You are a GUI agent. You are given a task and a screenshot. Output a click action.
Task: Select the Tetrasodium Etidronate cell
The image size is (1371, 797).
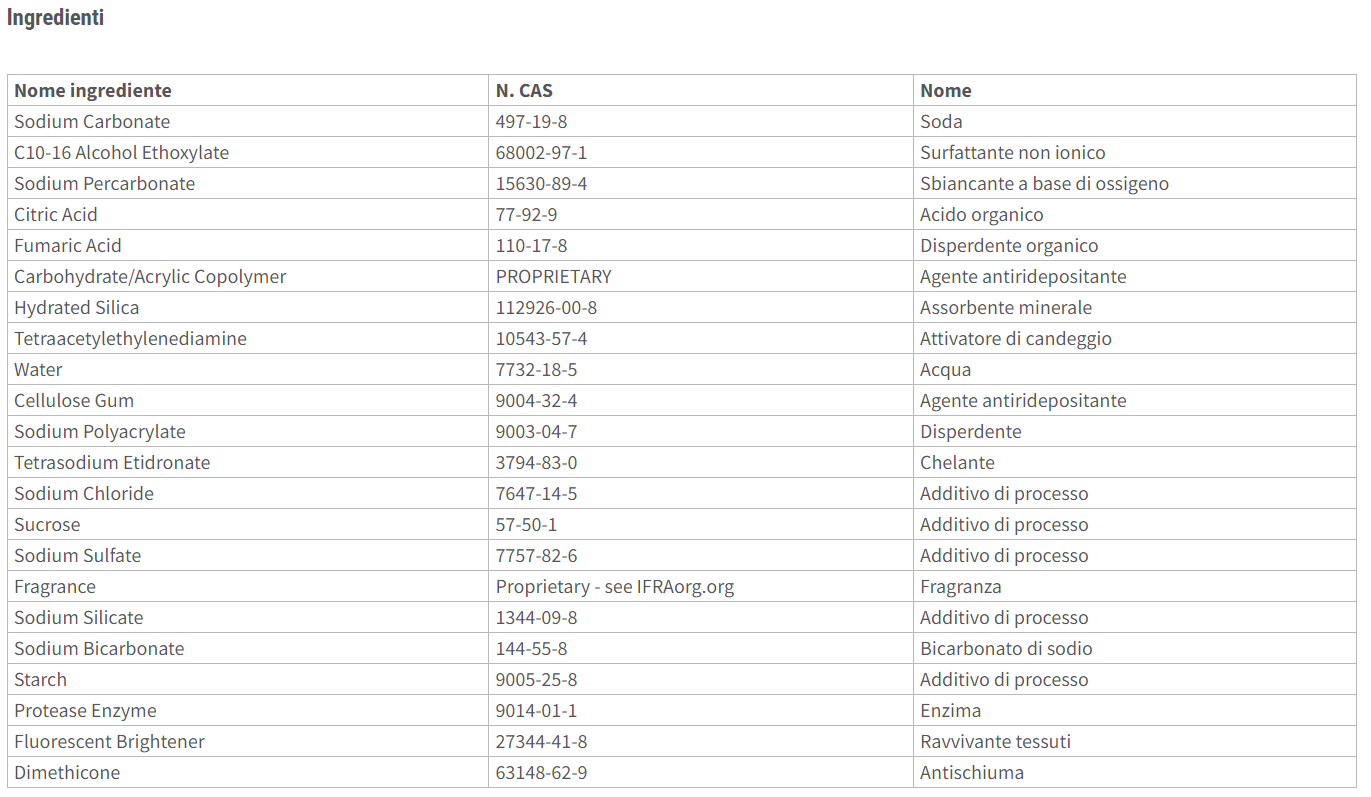pyautogui.click(x=248, y=462)
